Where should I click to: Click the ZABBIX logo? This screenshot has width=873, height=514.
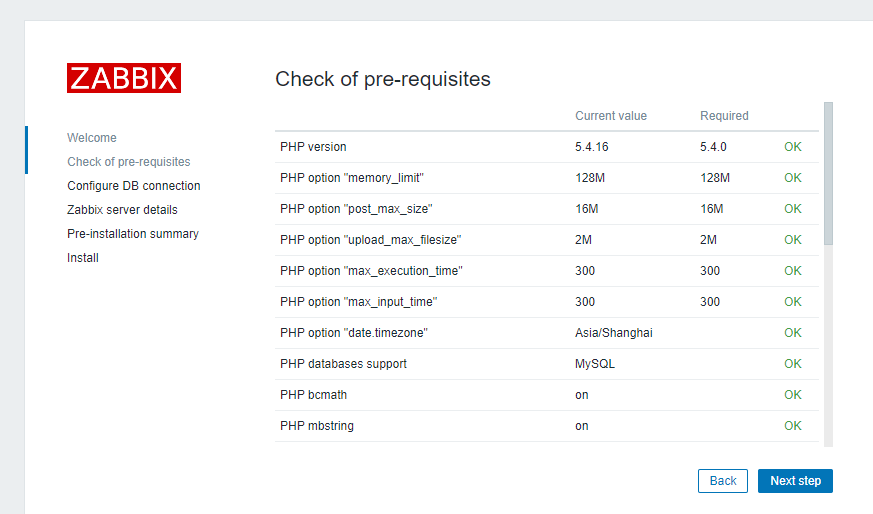point(124,78)
